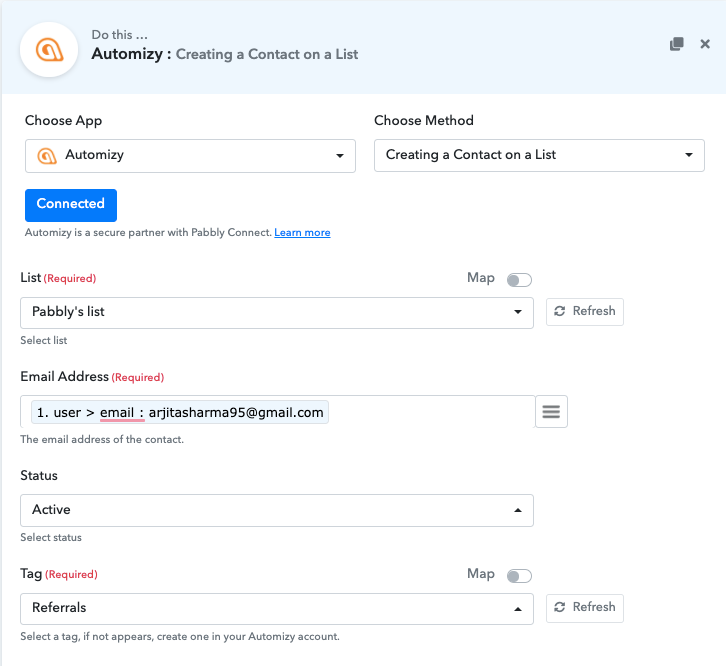Click the mapped email address tag
This screenshot has height=666, width=726.
click(180, 412)
